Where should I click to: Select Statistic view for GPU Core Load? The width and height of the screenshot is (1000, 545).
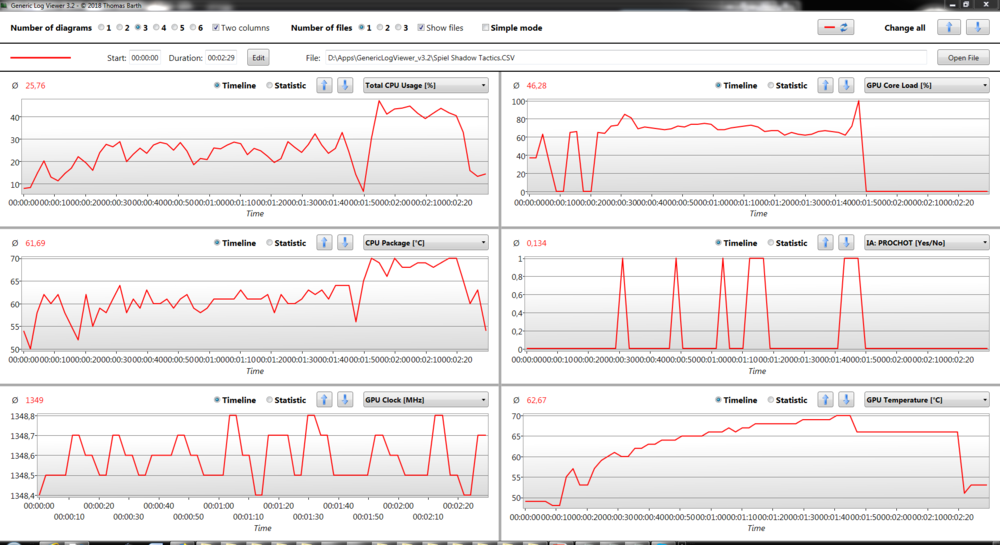point(770,85)
